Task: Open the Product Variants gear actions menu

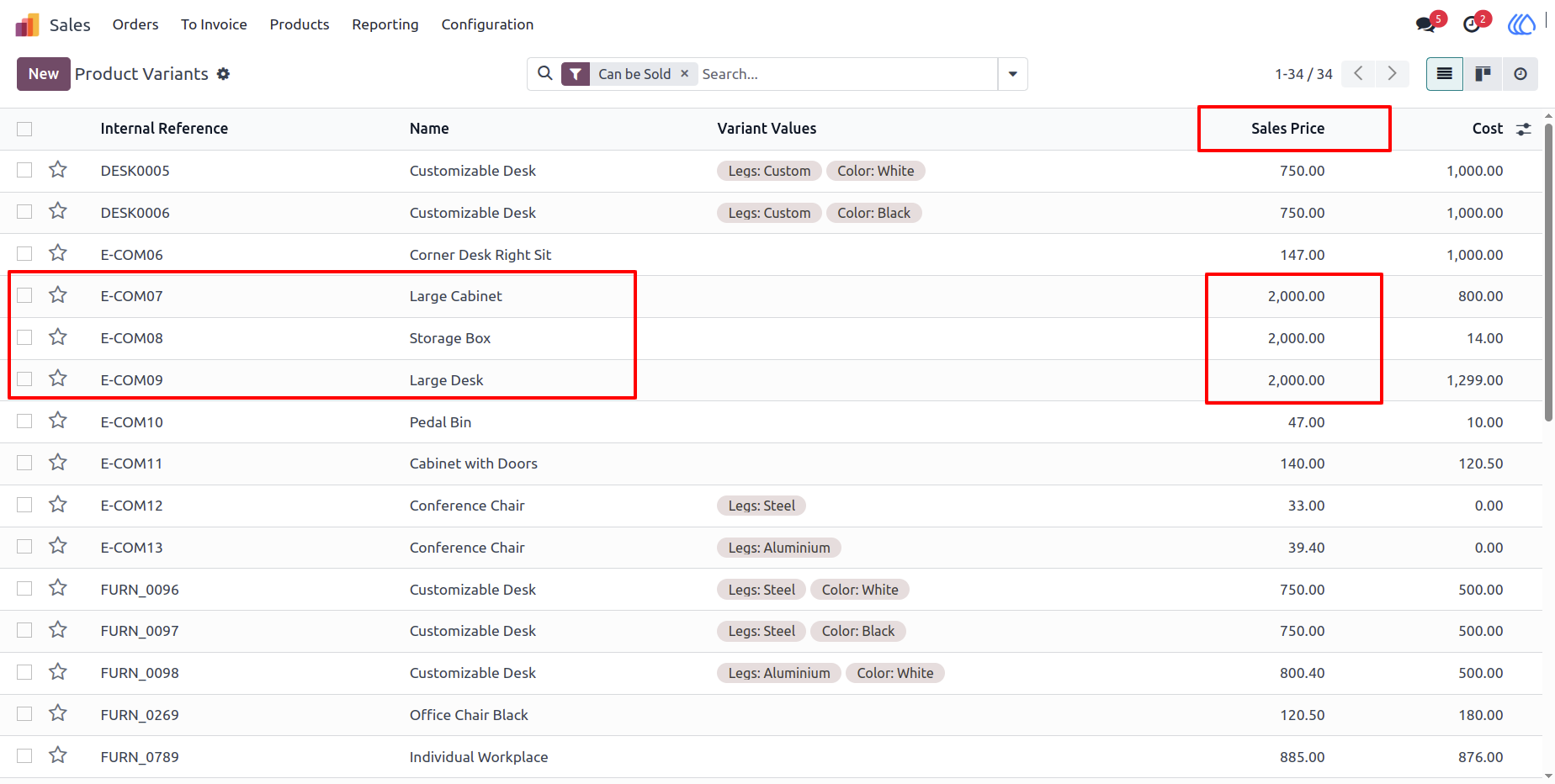Action: coord(223,74)
